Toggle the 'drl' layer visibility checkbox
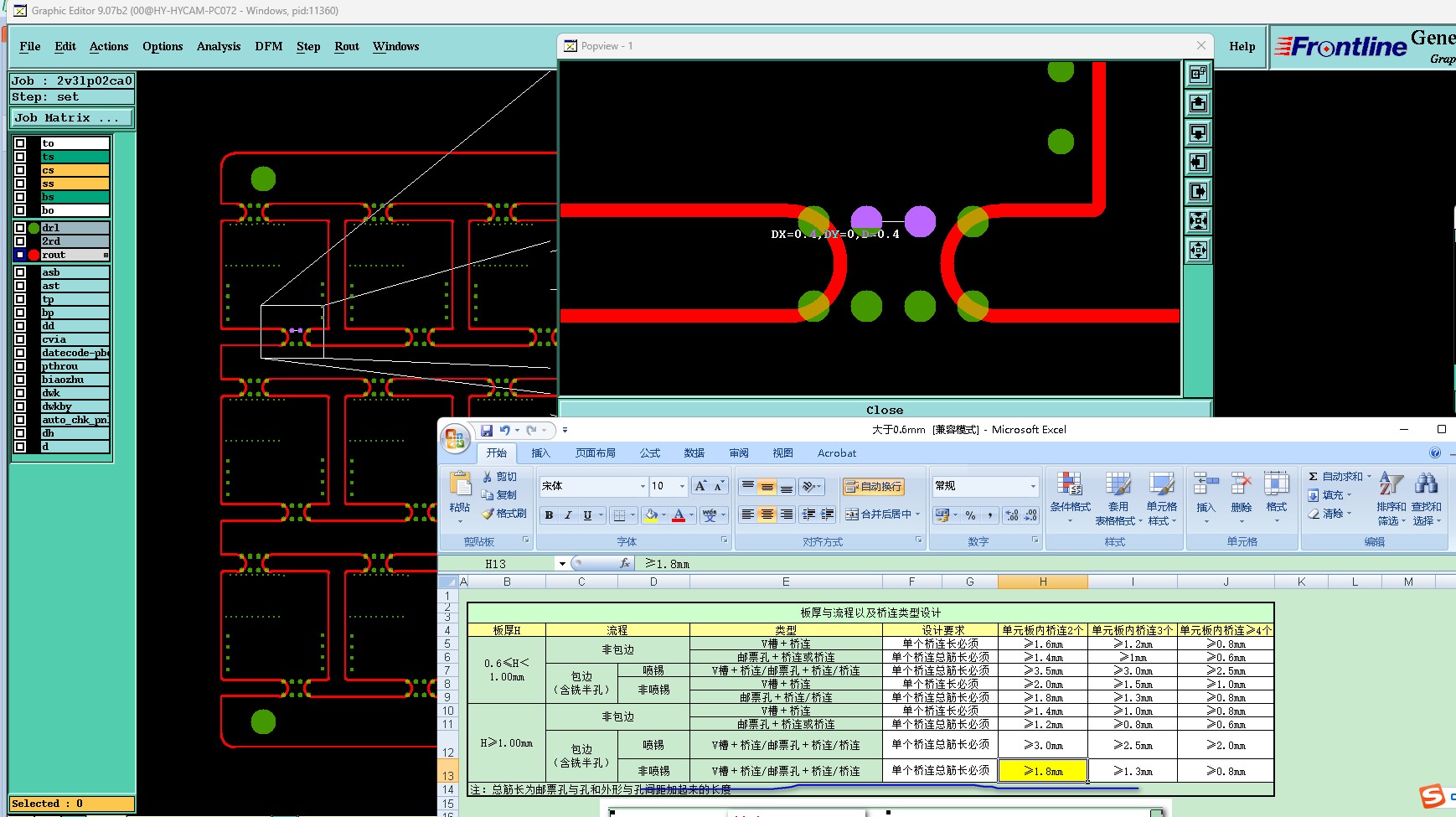 point(20,228)
